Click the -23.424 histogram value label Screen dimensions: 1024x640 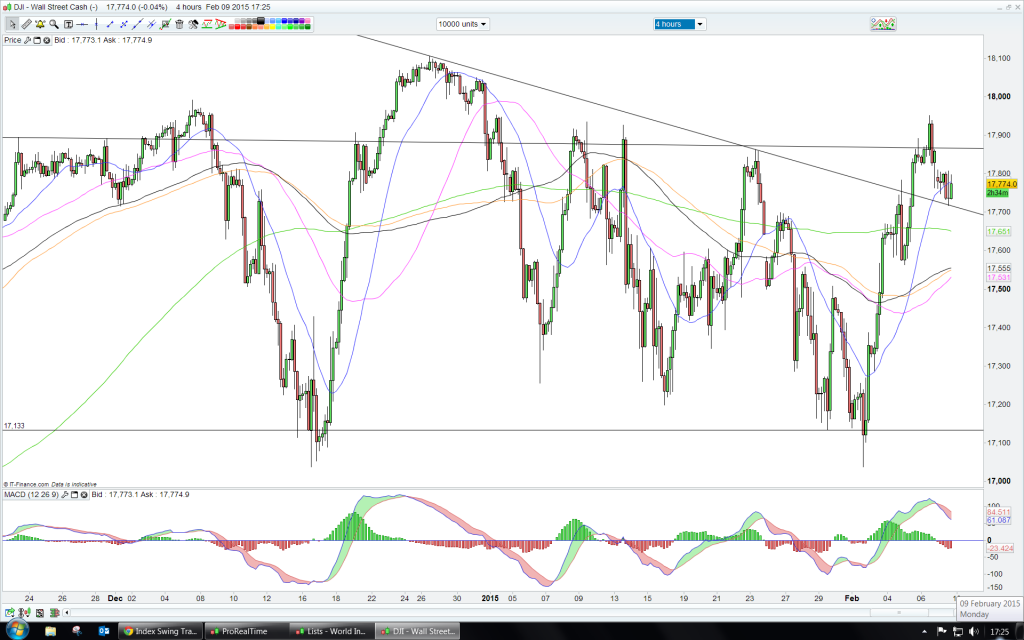(1000, 549)
